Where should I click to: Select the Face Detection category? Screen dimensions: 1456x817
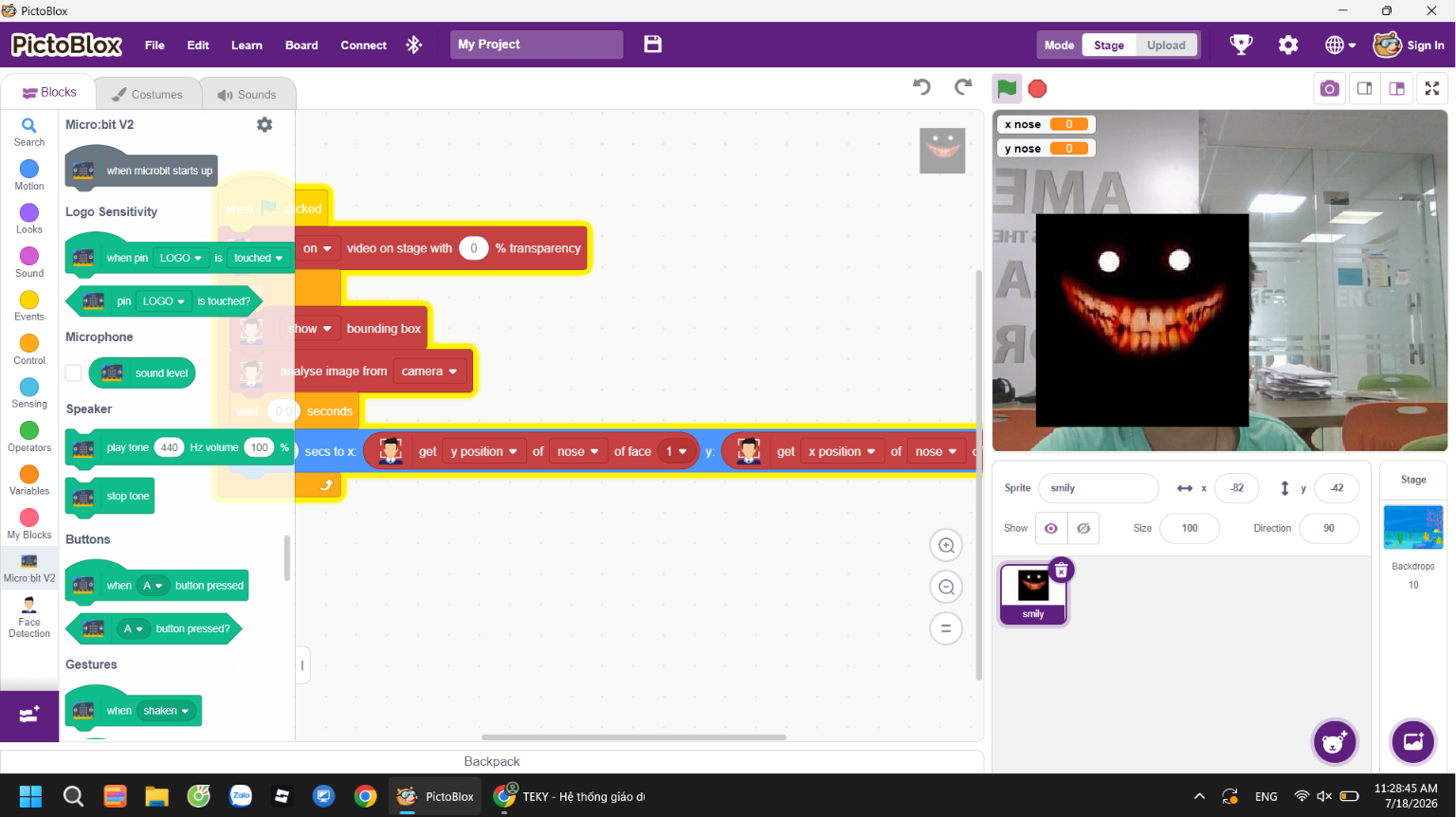tap(29, 617)
